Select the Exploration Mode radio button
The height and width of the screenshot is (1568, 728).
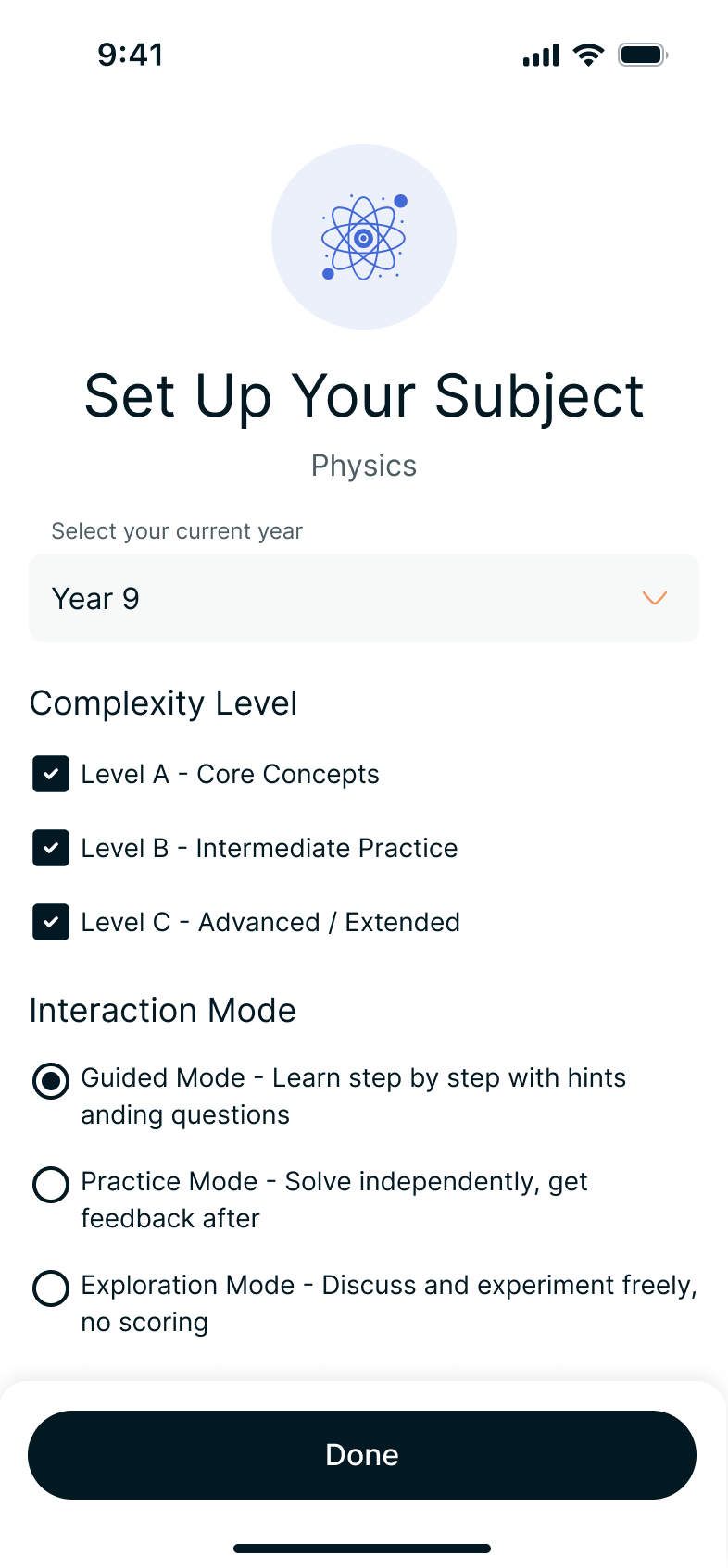[x=51, y=1288]
